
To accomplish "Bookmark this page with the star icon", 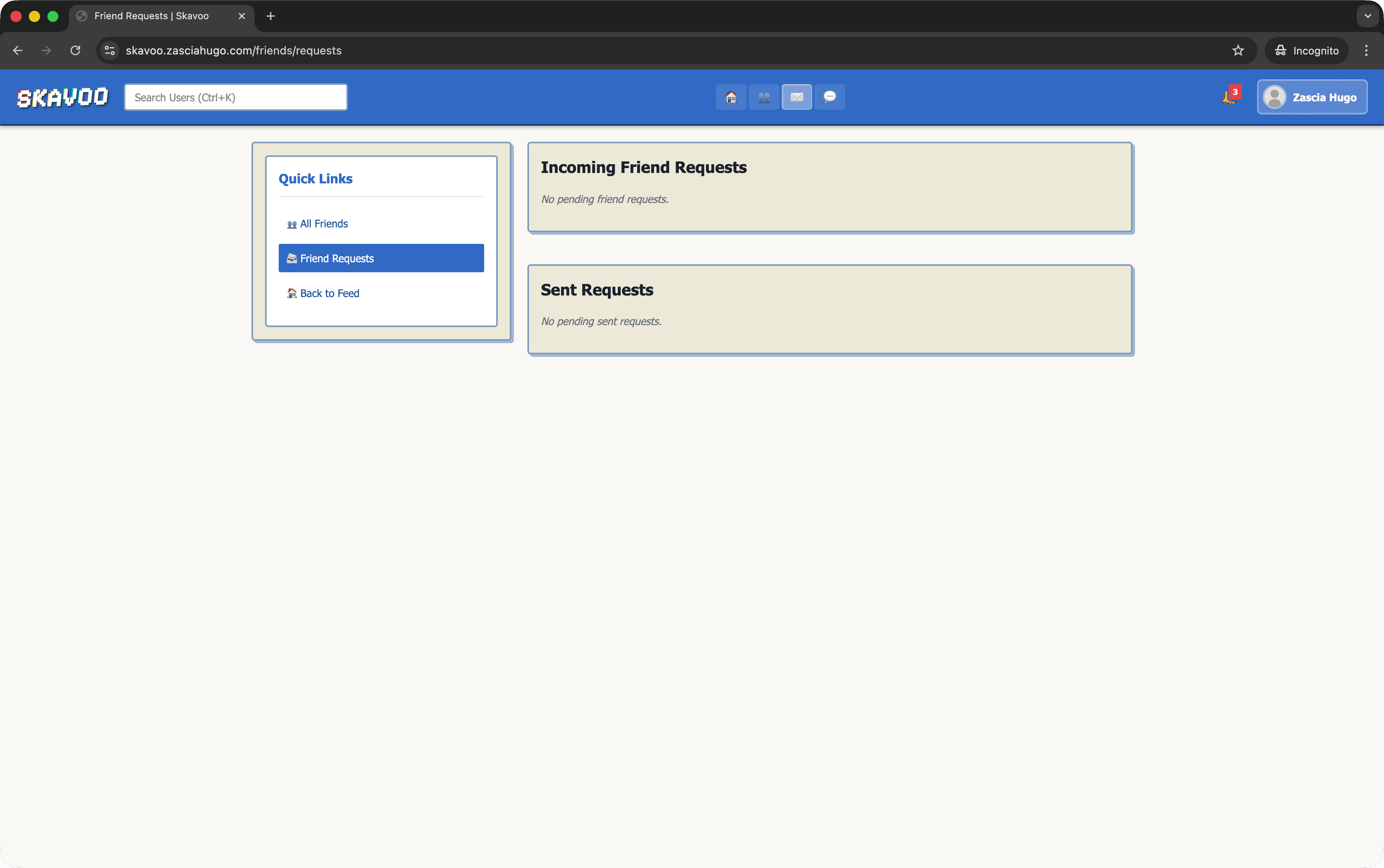I will (x=1237, y=50).
